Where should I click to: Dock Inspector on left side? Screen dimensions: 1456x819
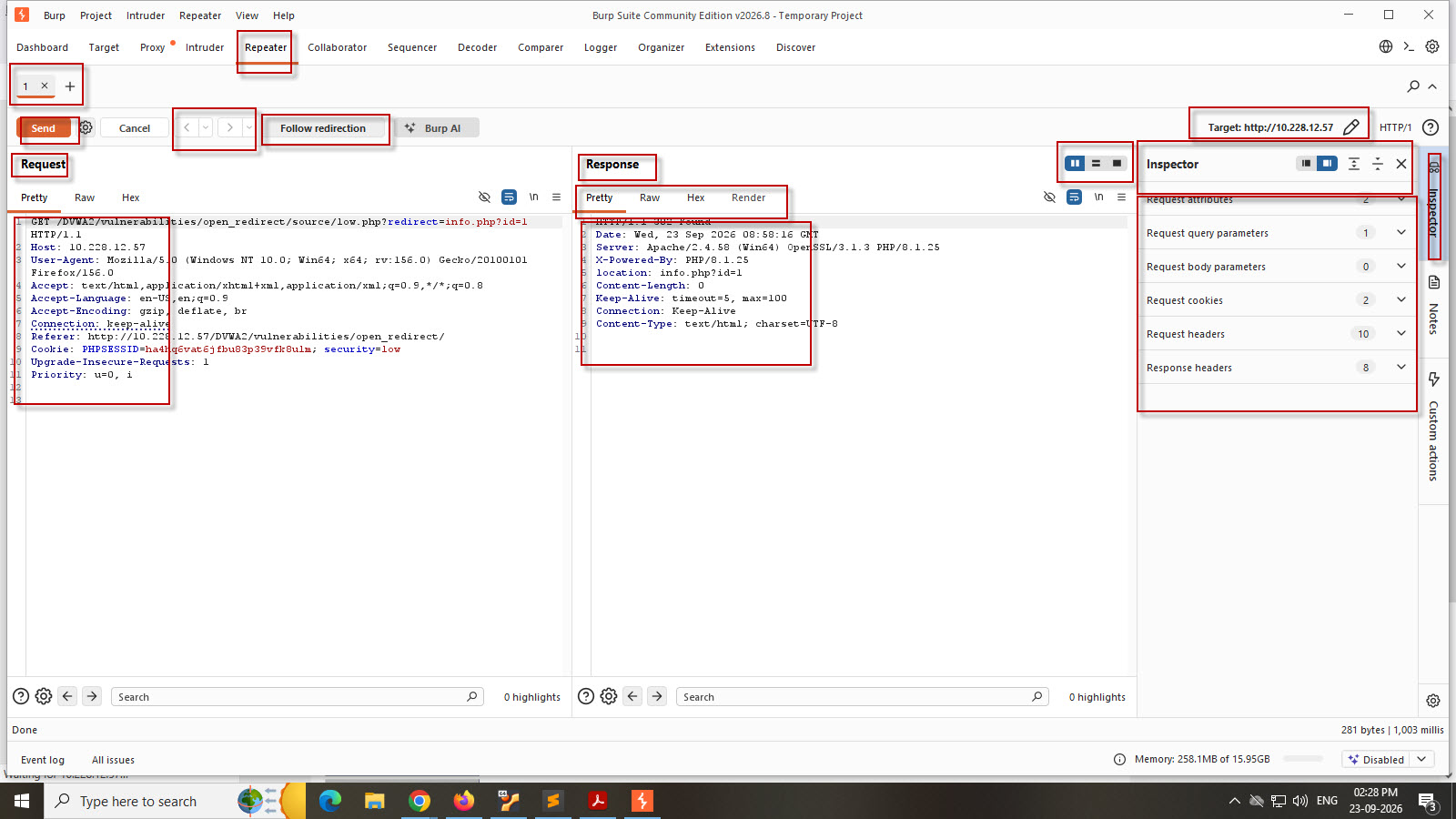(1306, 164)
